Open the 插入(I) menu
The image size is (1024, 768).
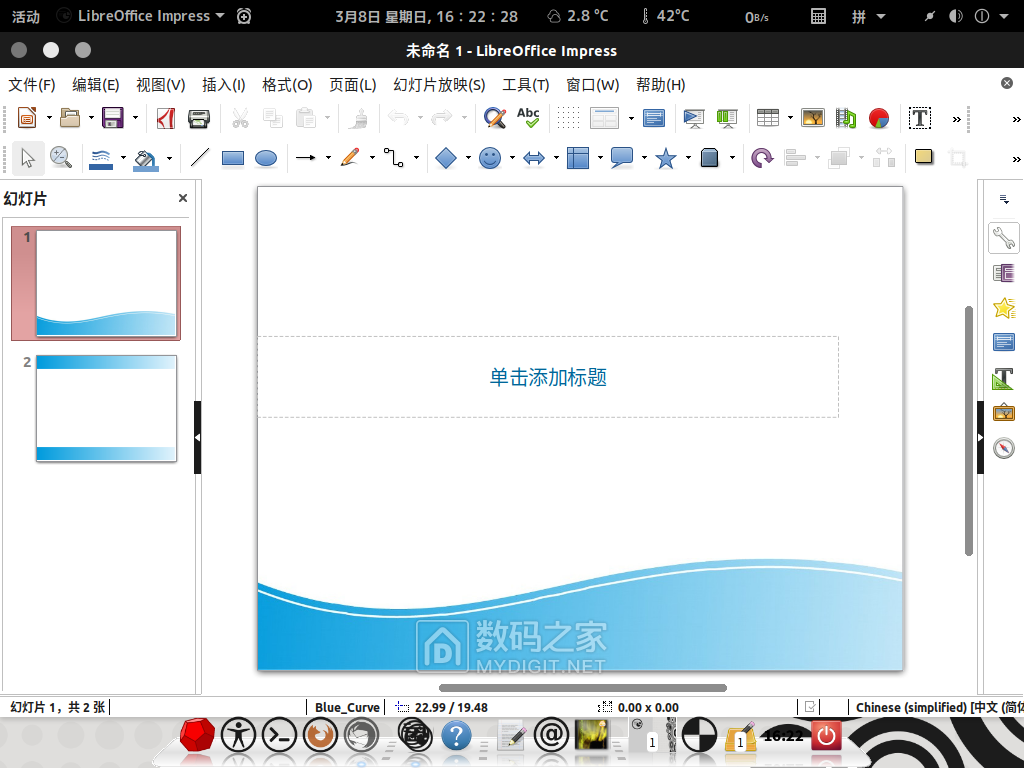pos(223,85)
